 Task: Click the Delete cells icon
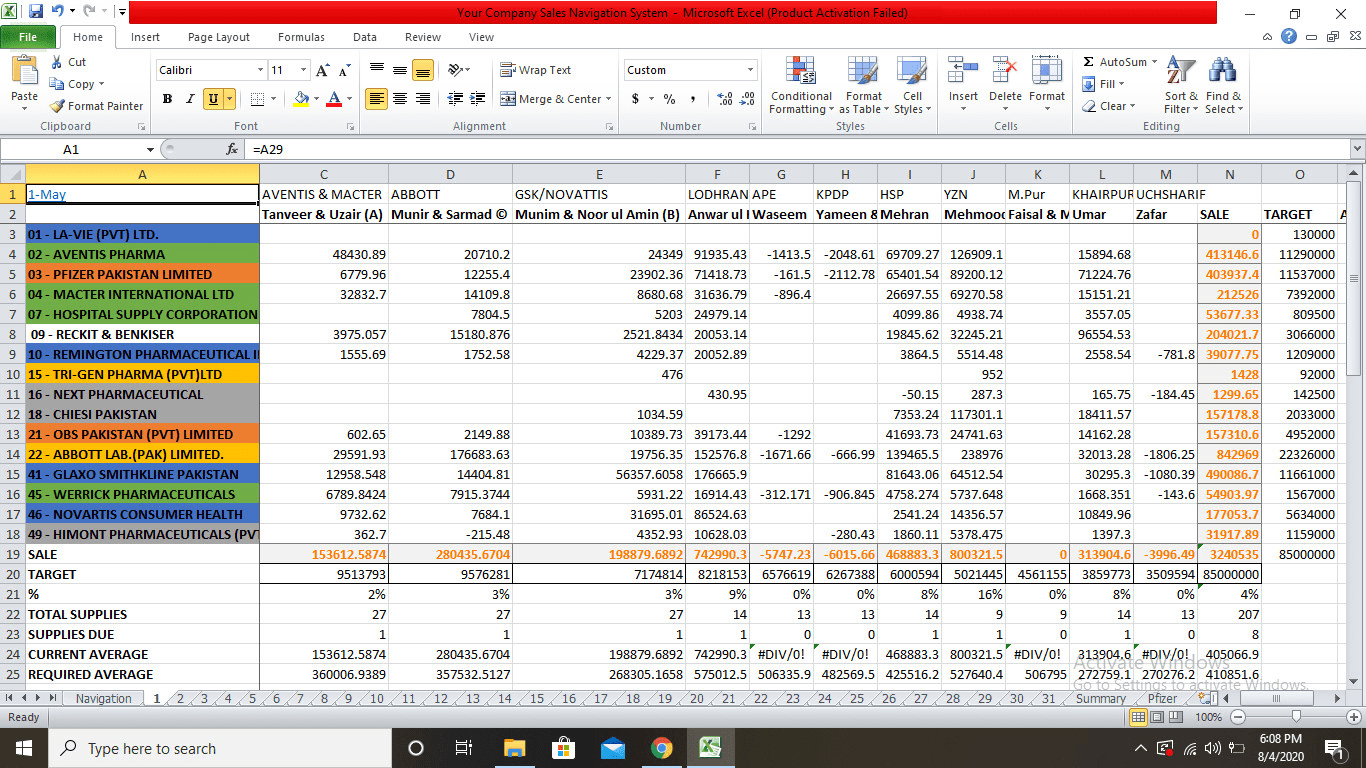(1005, 72)
